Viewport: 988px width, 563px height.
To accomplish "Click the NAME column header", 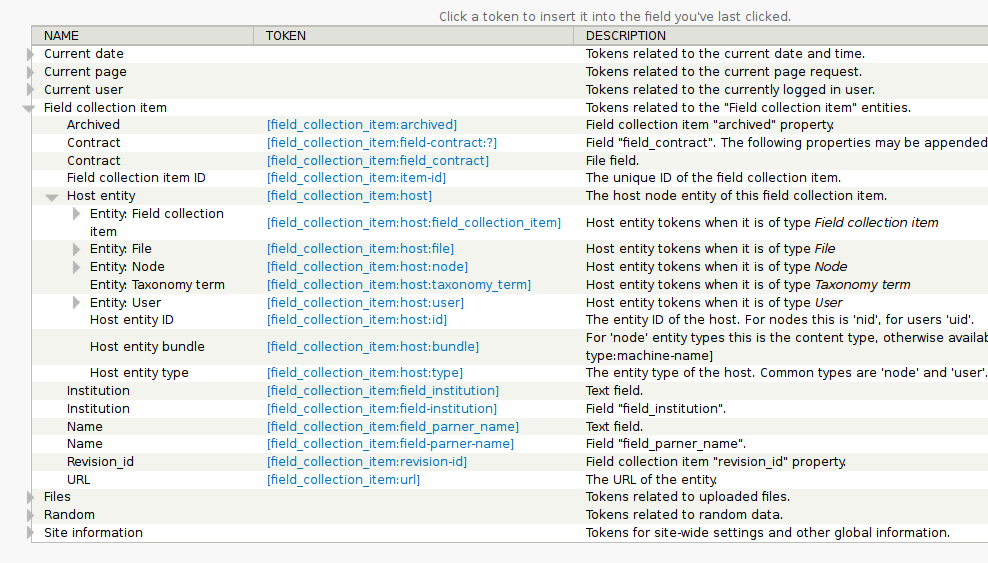I will [x=61, y=35].
